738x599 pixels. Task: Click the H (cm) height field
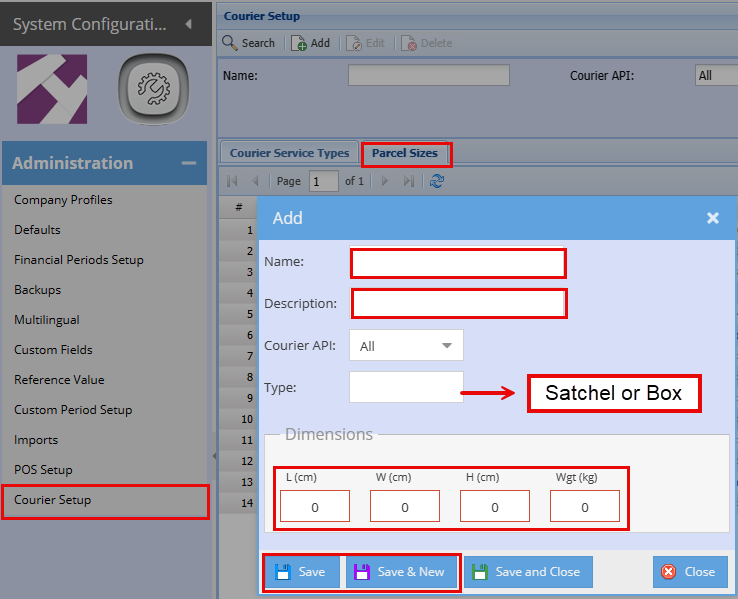[495, 506]
